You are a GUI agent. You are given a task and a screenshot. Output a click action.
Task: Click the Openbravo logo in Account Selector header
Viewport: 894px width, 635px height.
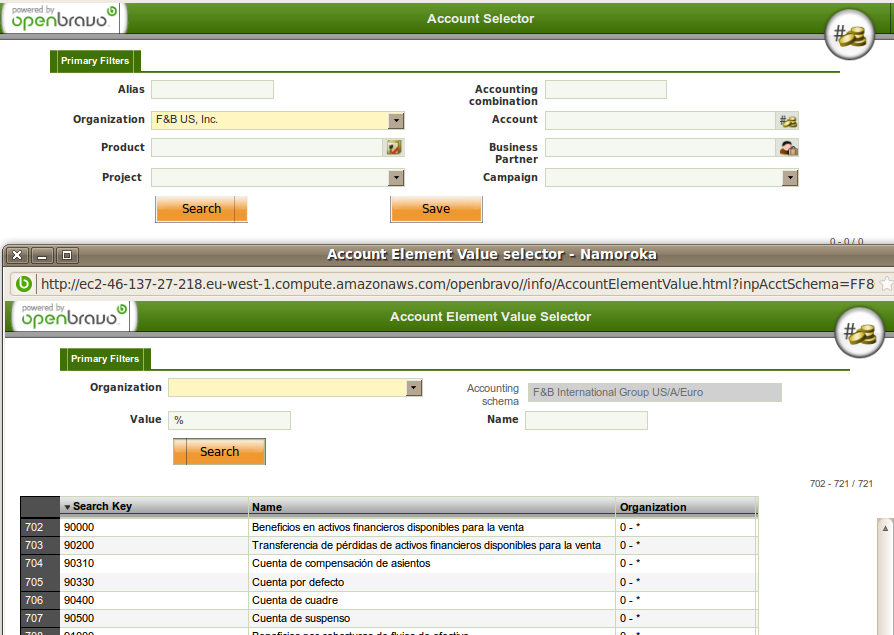point(64,18)
